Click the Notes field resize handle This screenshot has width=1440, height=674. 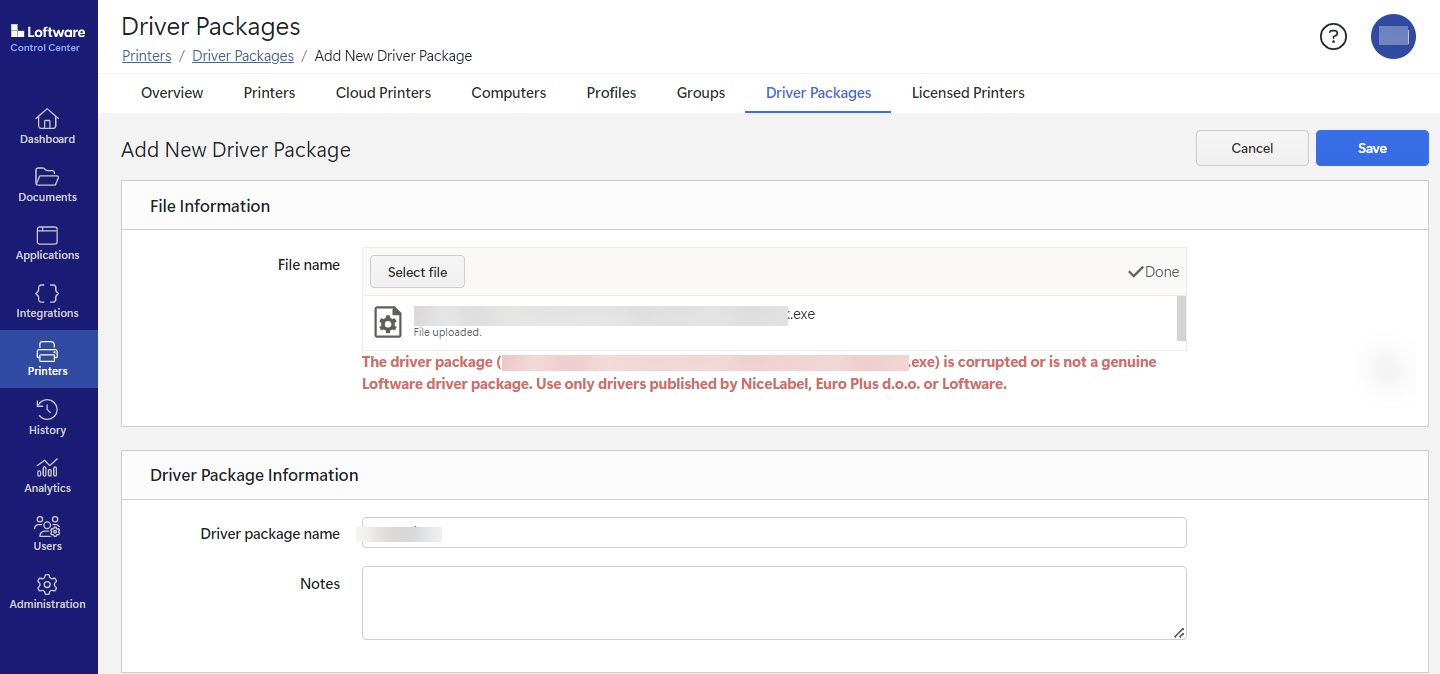pos(1179,632)
